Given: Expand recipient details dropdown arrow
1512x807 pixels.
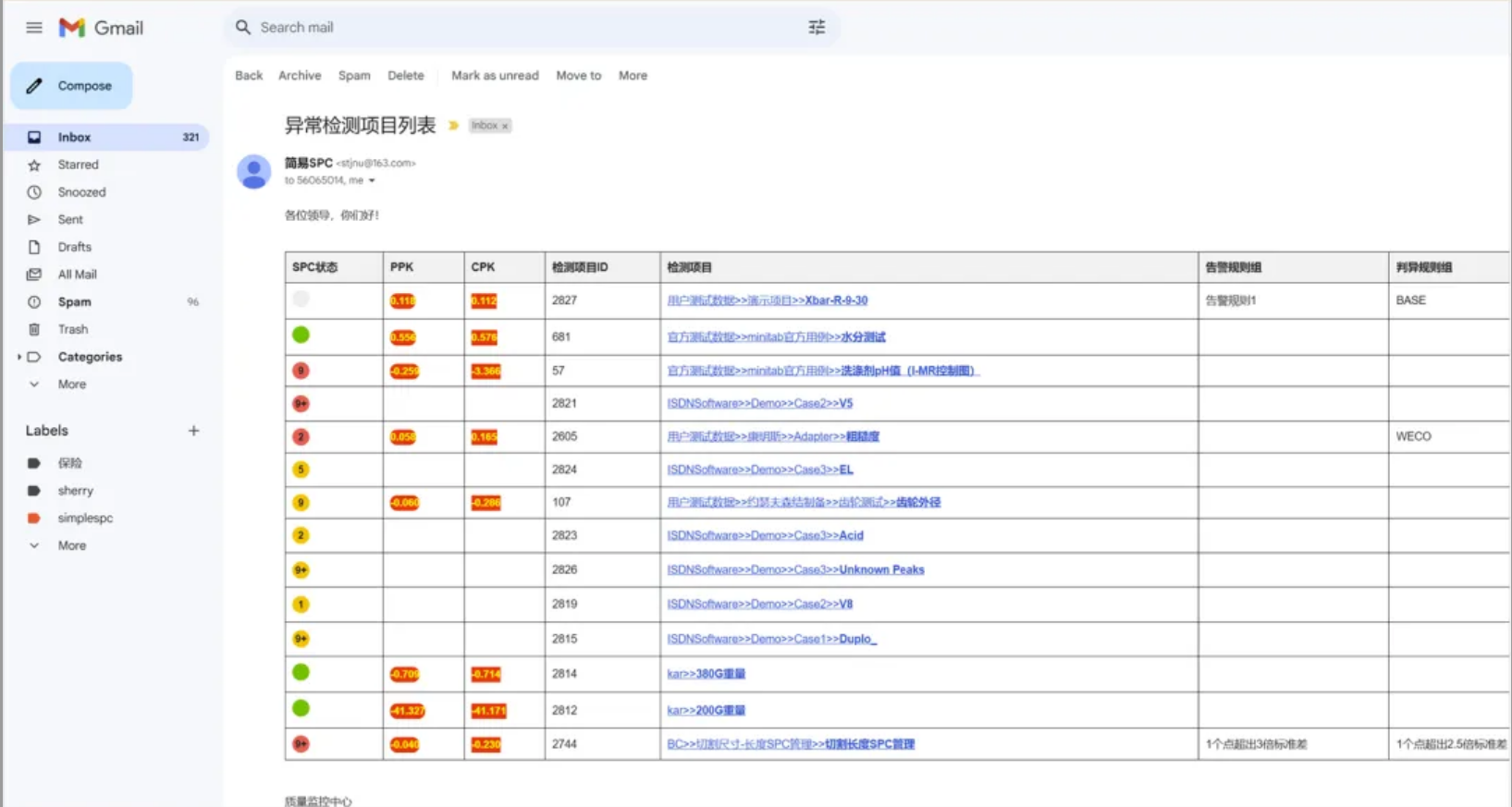Looking at the screenshot, I should coord(372,181).
